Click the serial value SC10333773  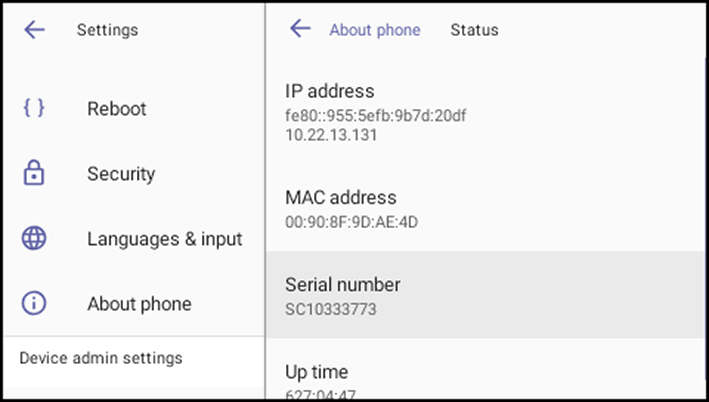[331, 309]
